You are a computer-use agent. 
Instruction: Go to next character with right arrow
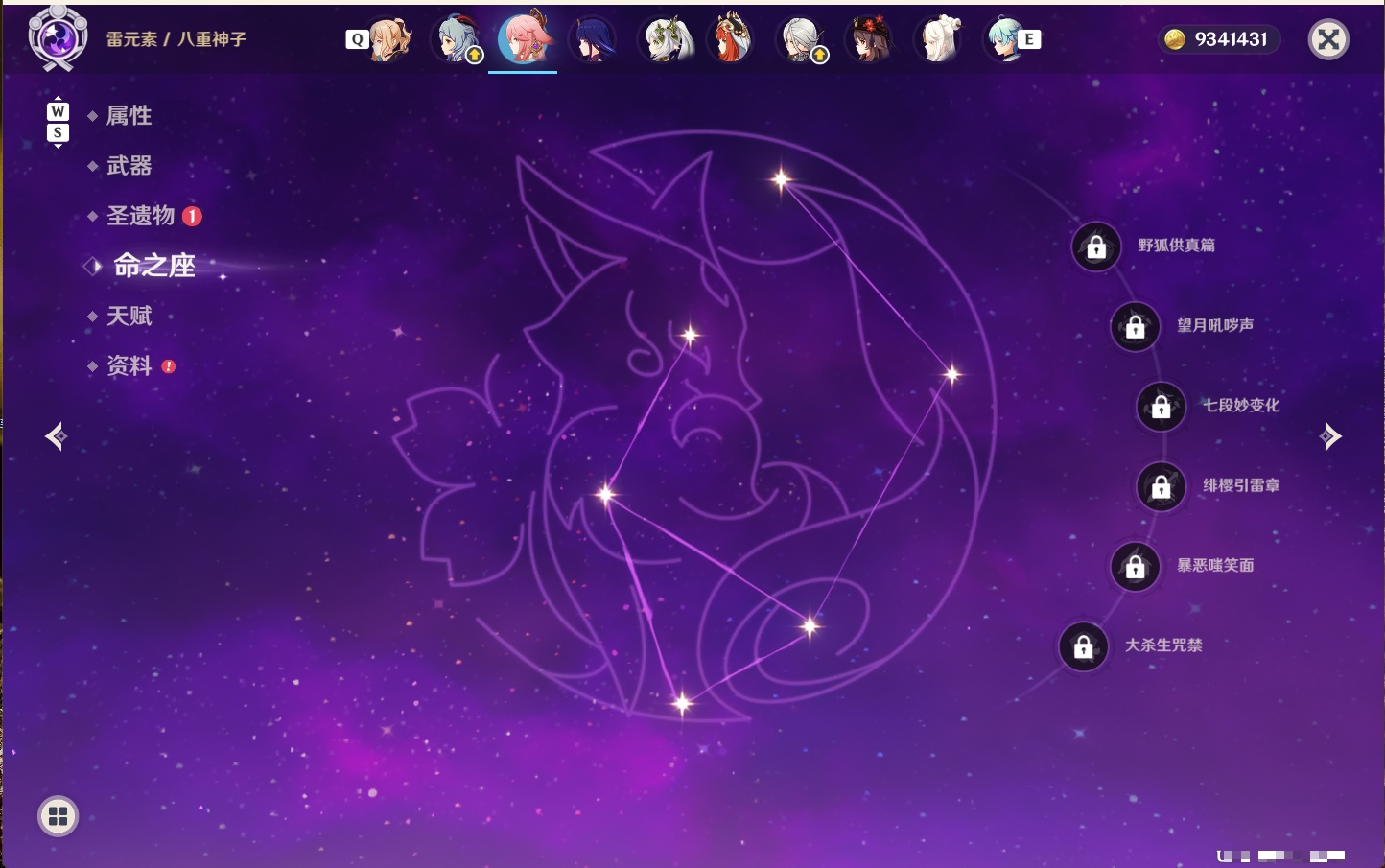coord(1330,436)
